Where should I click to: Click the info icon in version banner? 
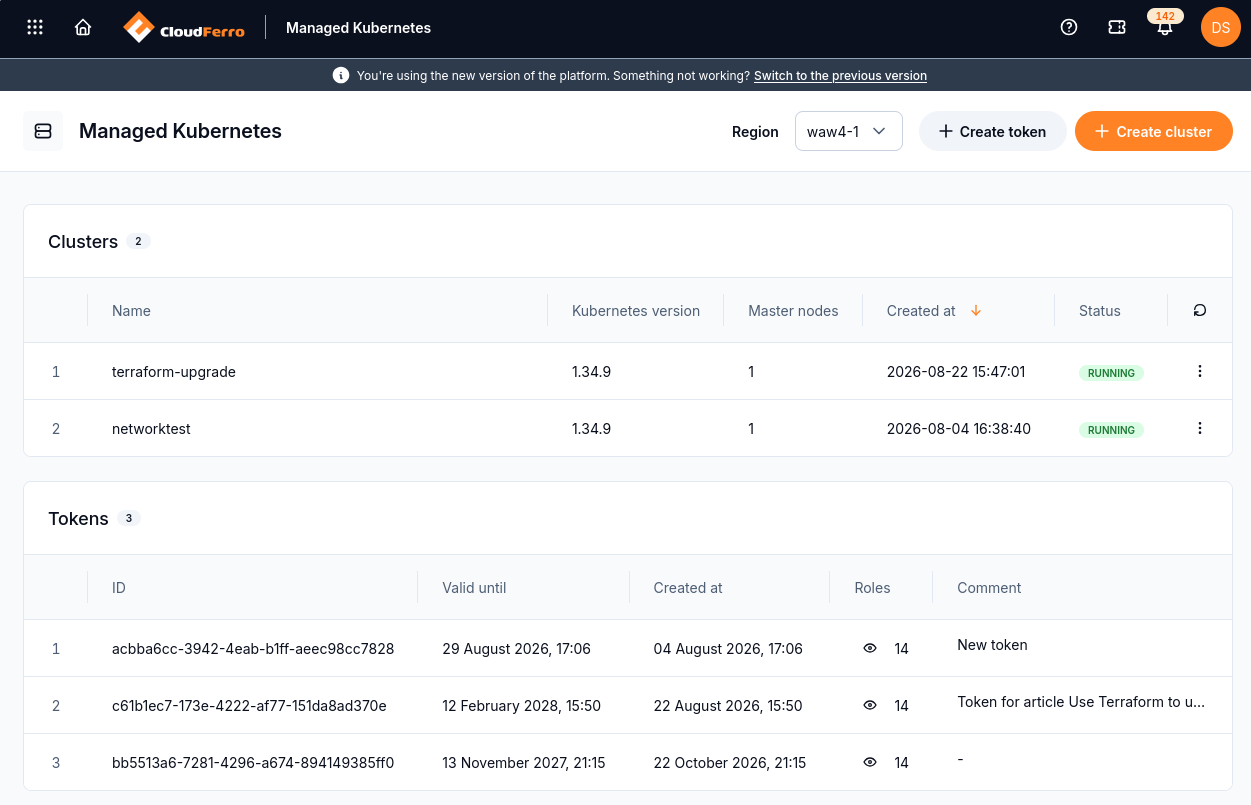click(341, 75)
